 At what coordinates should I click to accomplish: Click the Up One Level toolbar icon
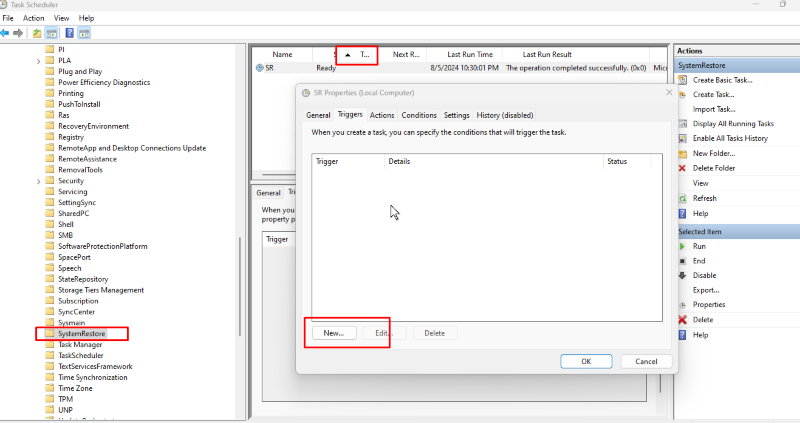(37, 32)
